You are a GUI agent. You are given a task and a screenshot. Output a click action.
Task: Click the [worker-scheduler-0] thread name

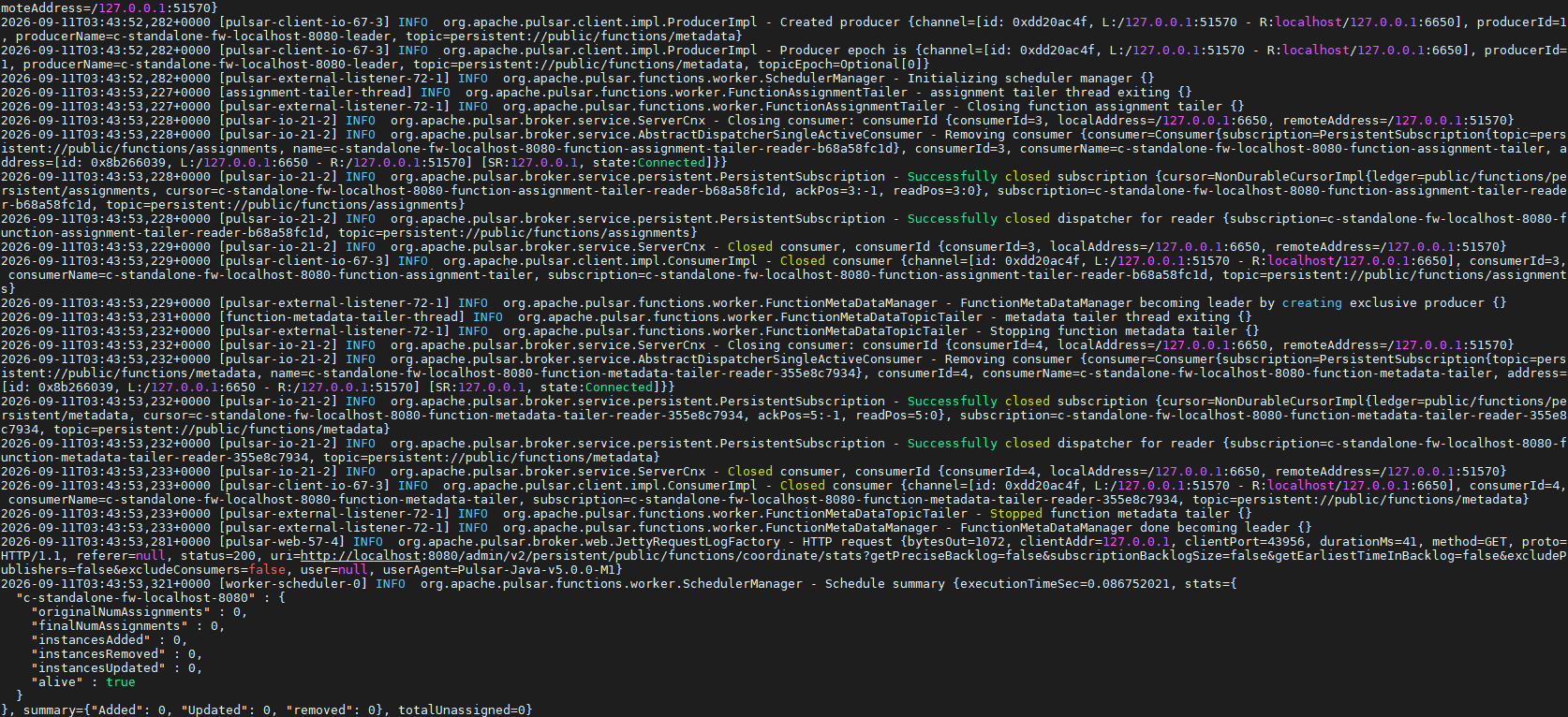point(292,584)
